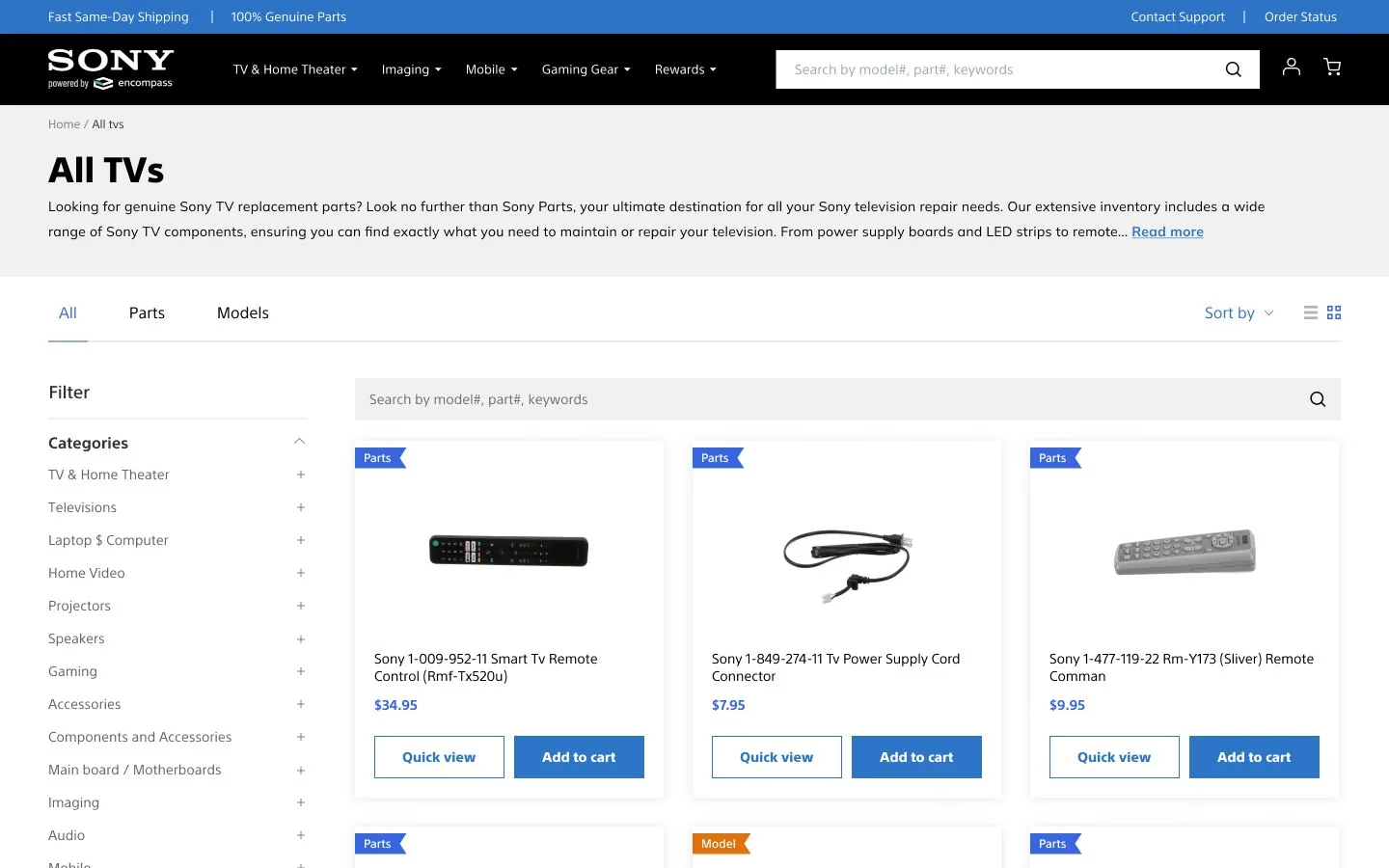Go to Home breadcrumb
This screenshot has width=1389, height=868.
coord(64,124)
